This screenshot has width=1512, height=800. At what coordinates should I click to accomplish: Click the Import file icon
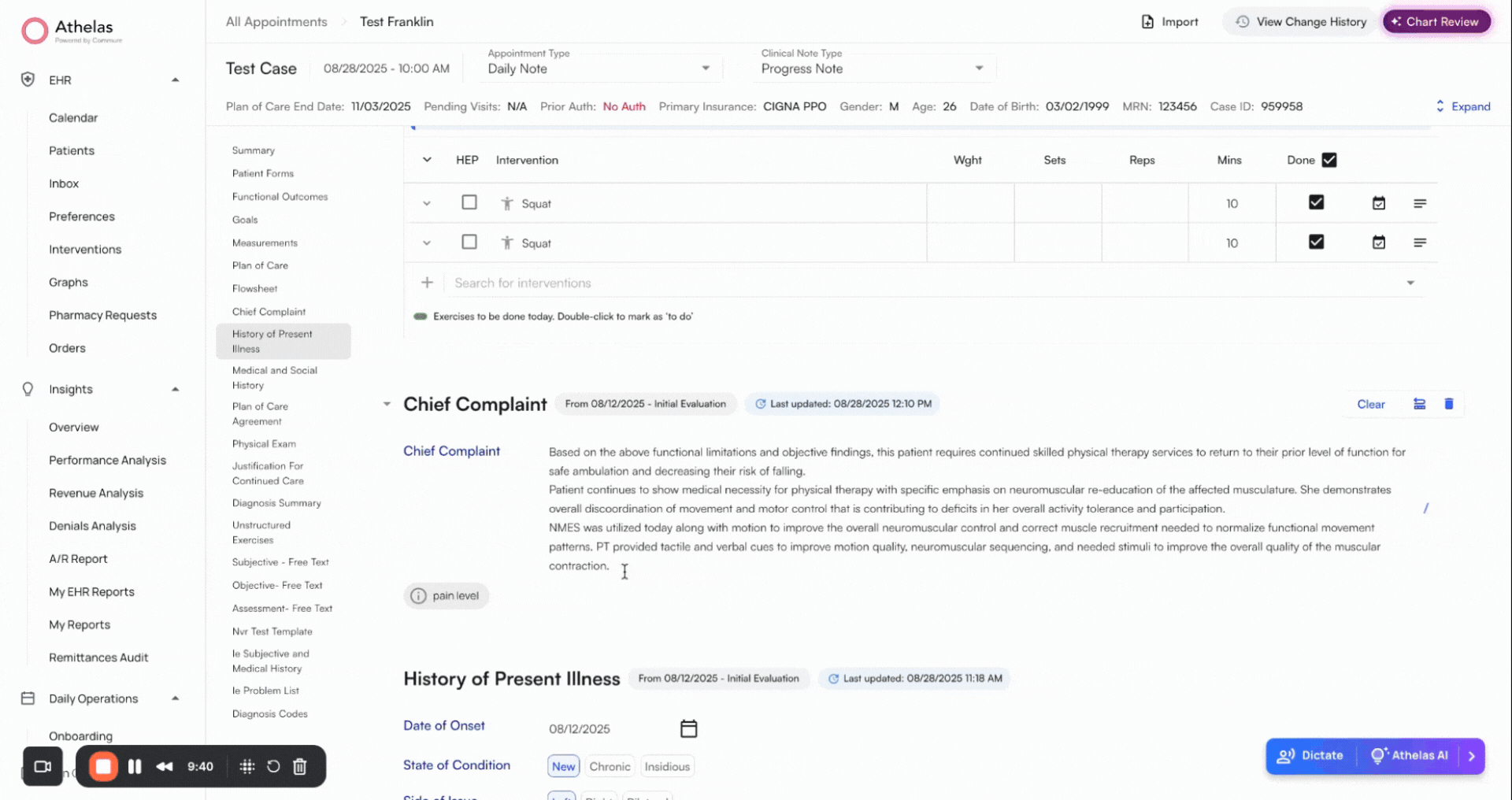(1147, 22)
